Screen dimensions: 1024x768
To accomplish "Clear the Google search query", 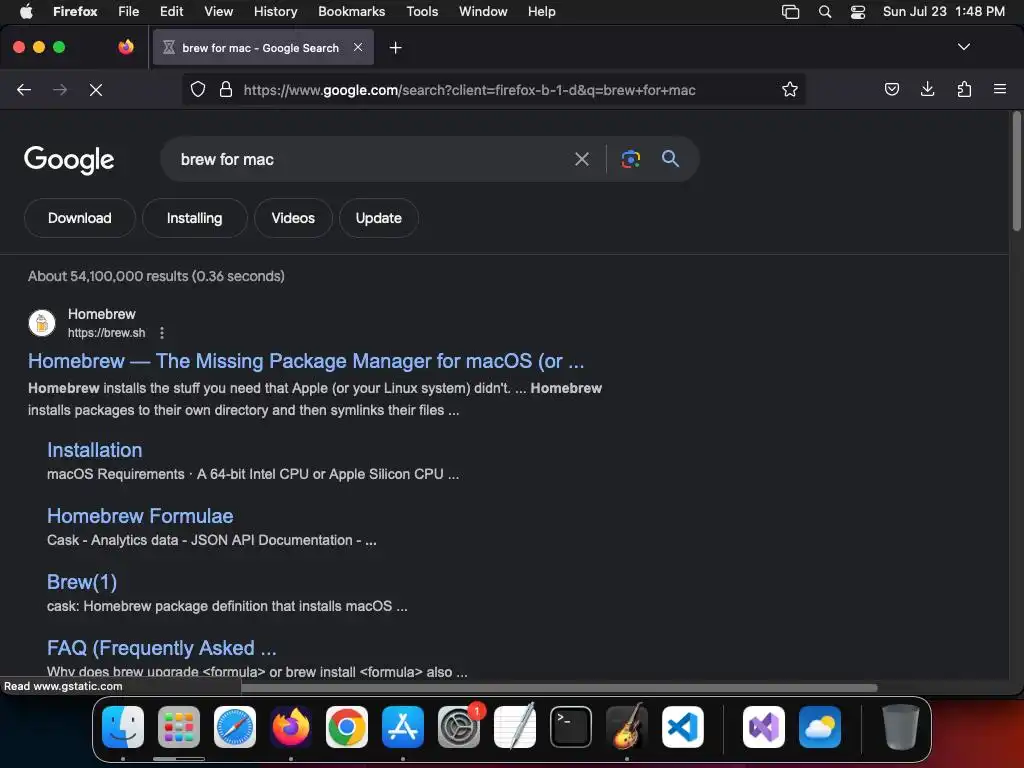I will [581, 159].
